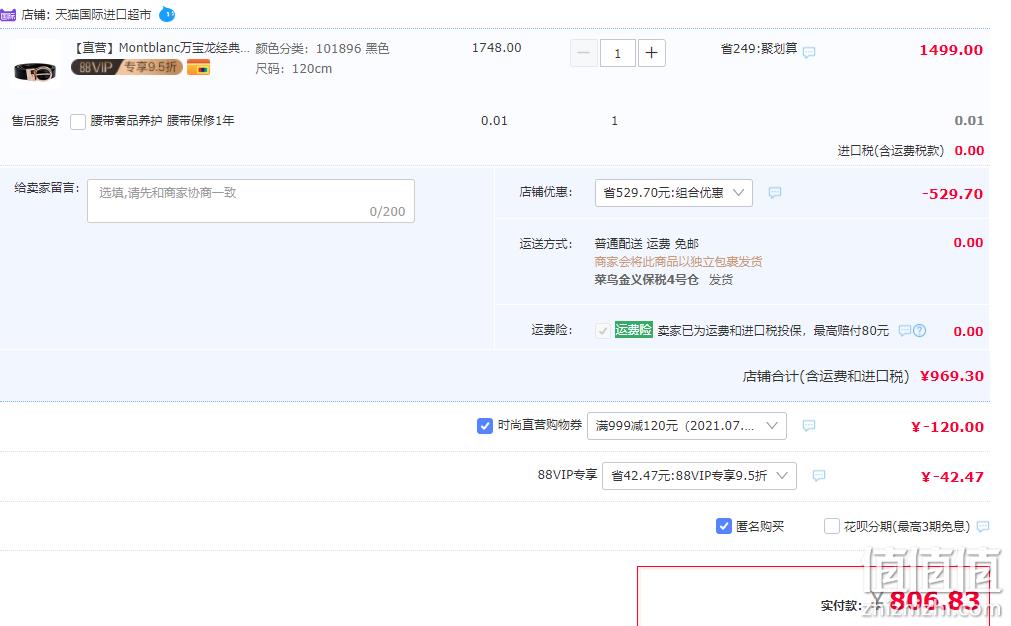Uncheck the 时尚直营购物券 checkbox
This screenshot has height=626, width=1011.
click(485, 425)
